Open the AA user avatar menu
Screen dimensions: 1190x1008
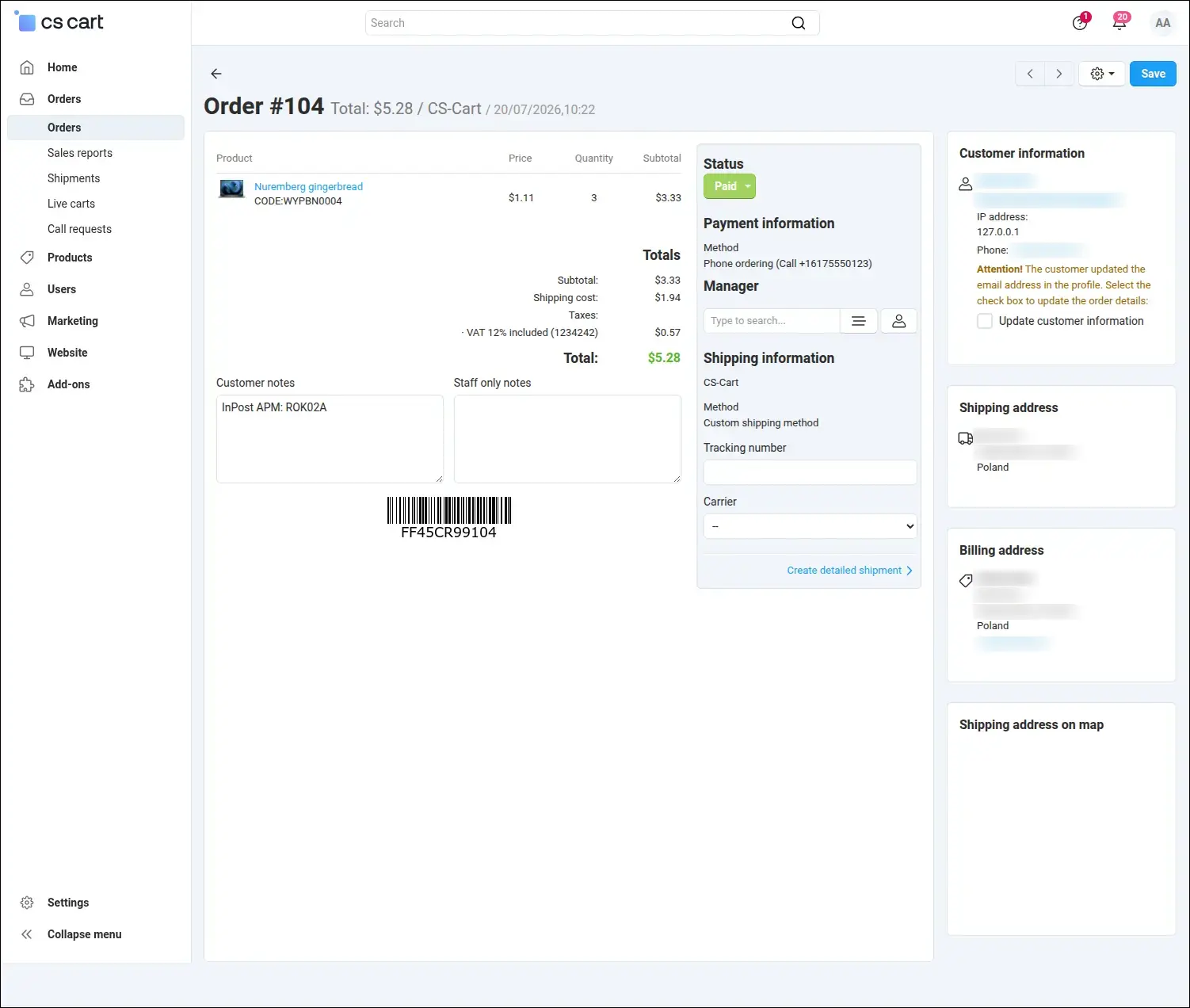click(x=1162, y=23)
